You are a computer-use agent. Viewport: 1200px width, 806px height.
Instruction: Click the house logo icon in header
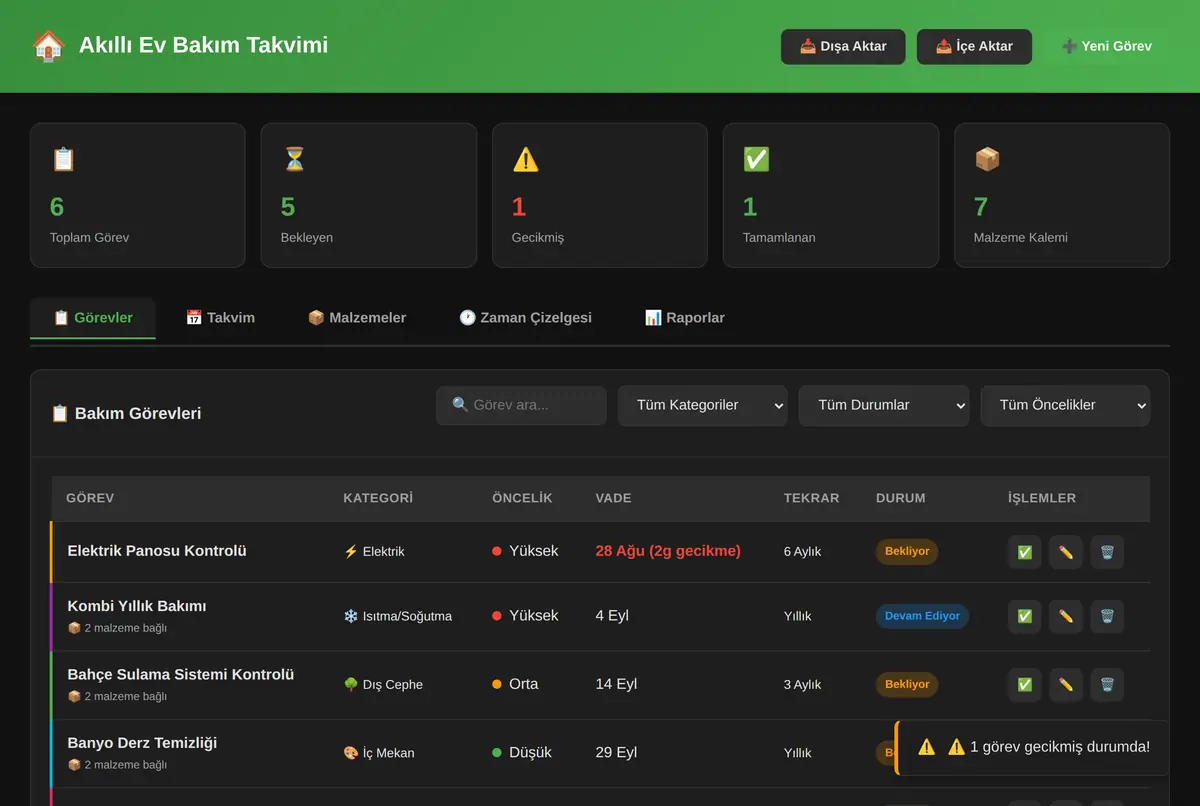[48, 46]
